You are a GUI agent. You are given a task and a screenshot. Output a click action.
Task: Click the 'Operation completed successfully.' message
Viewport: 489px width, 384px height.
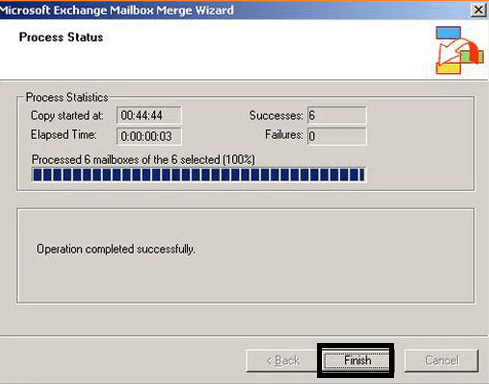[x=116, y=249]
